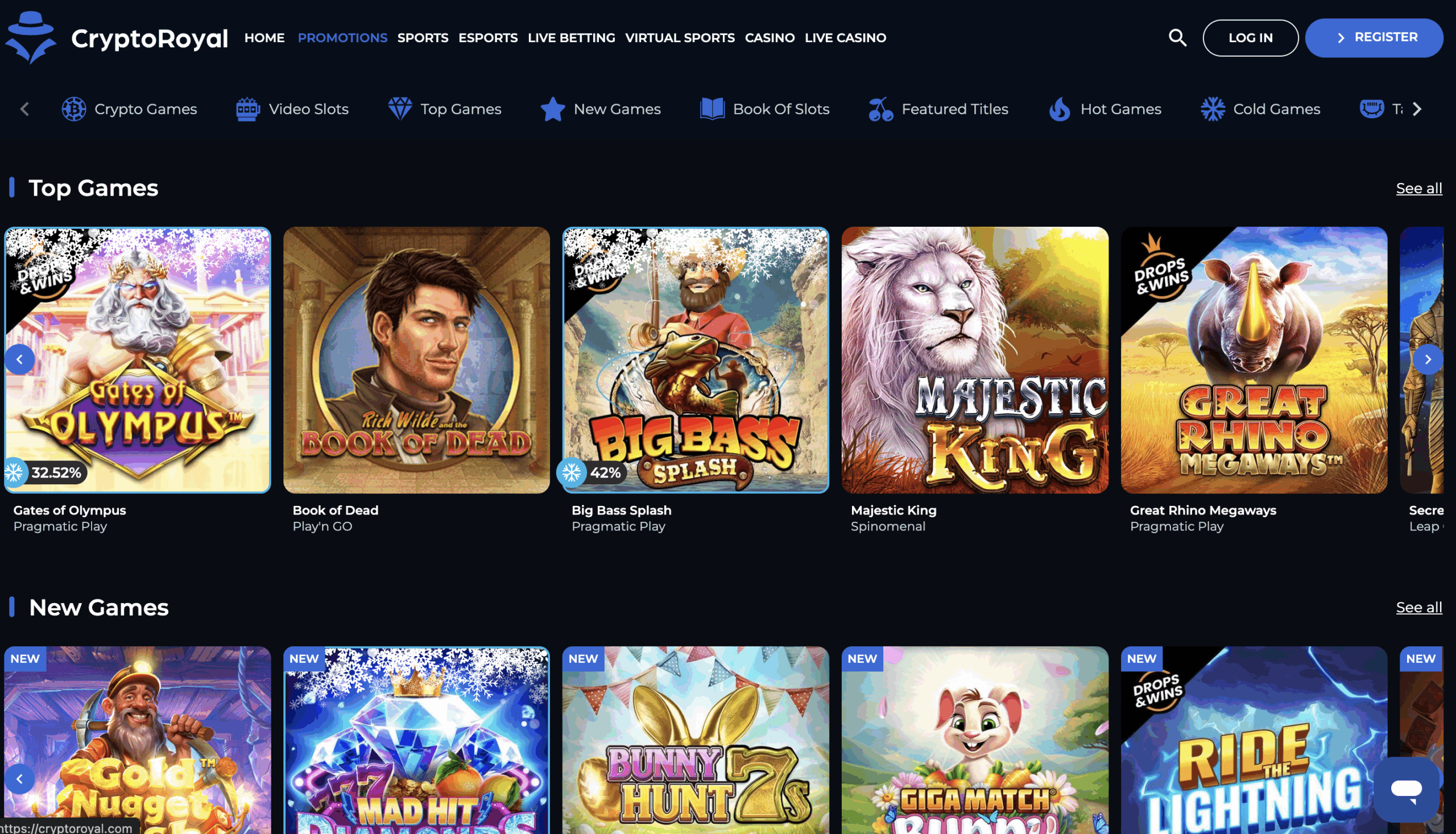Open the Mad Hit Diamonds game thumbnail

tap(416, 740)
